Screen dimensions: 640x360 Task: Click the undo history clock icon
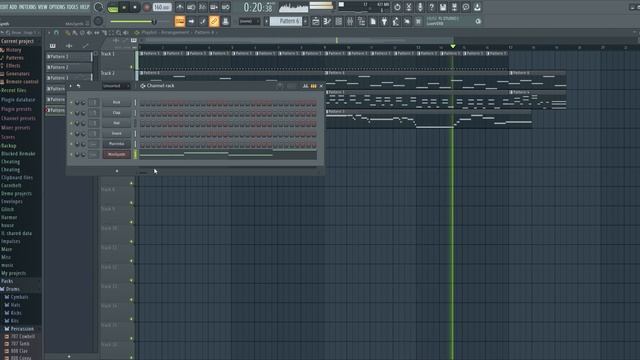(x=397, y=7)
